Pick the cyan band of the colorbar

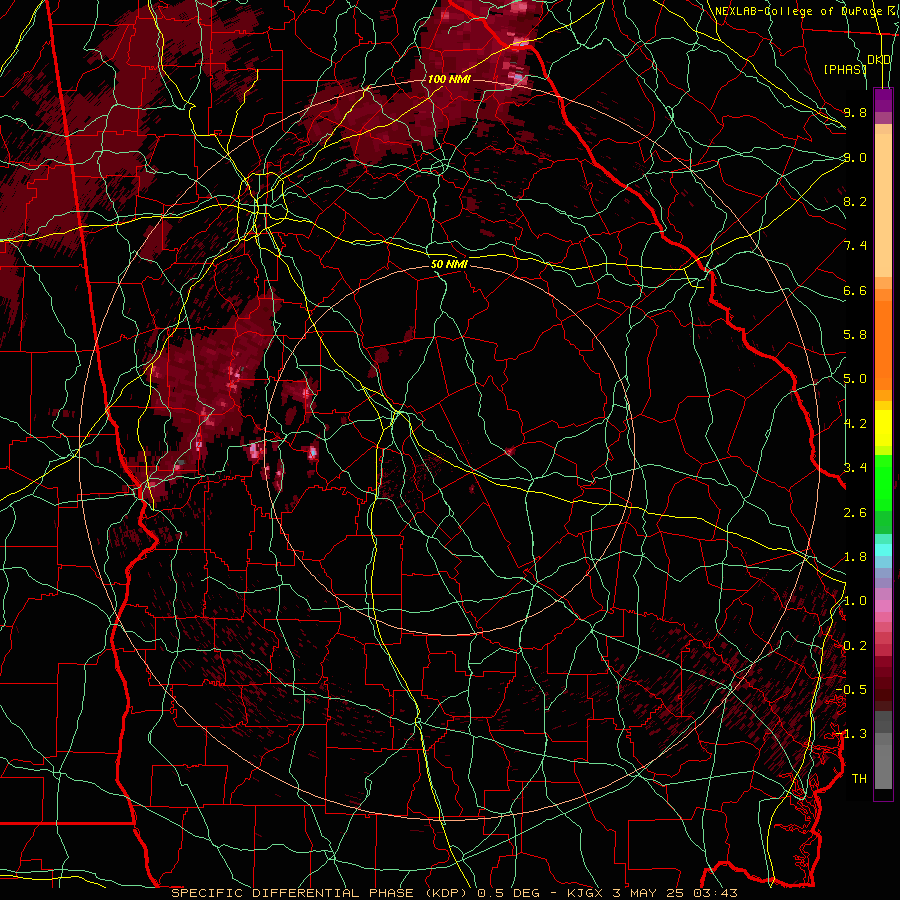pyautogui.click(x=883, y=550)
